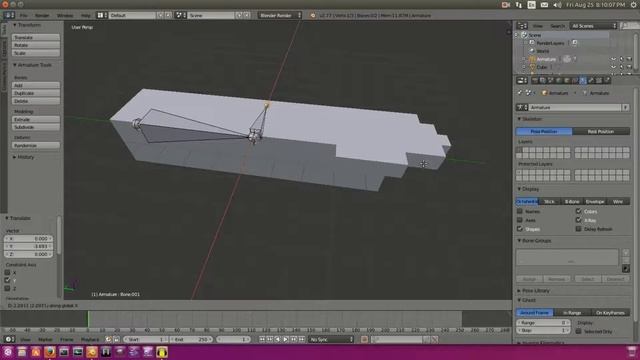Click the Blender icon in Ubuntu taskbar
Viewport: 640px width, 360px height.
[x=92, y=352]
